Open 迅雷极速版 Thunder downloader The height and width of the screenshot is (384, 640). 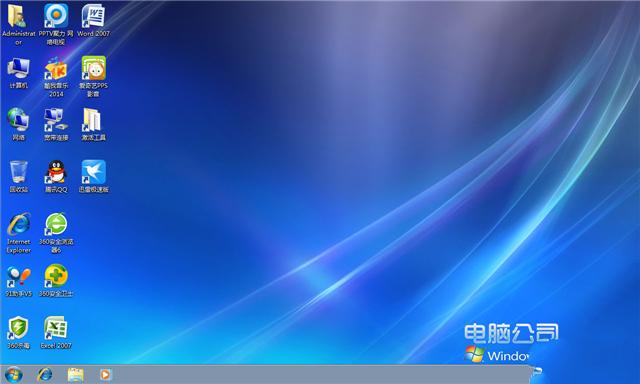click(93, 172)
